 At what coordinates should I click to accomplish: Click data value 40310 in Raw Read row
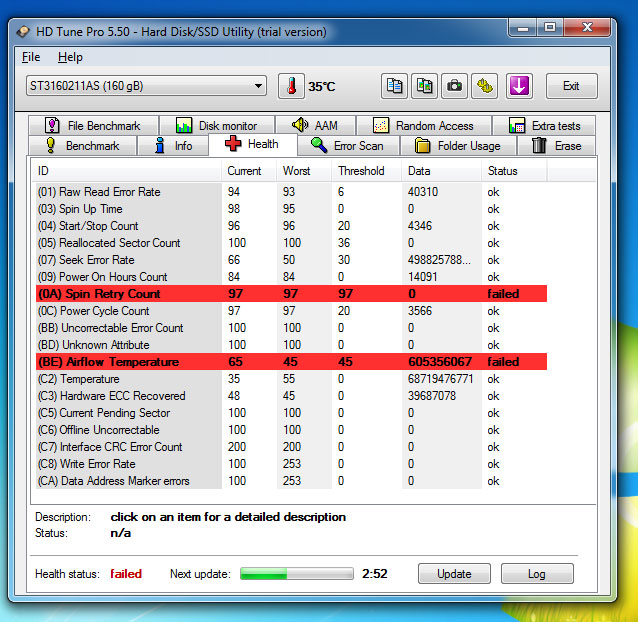click(x=423, y=192)
